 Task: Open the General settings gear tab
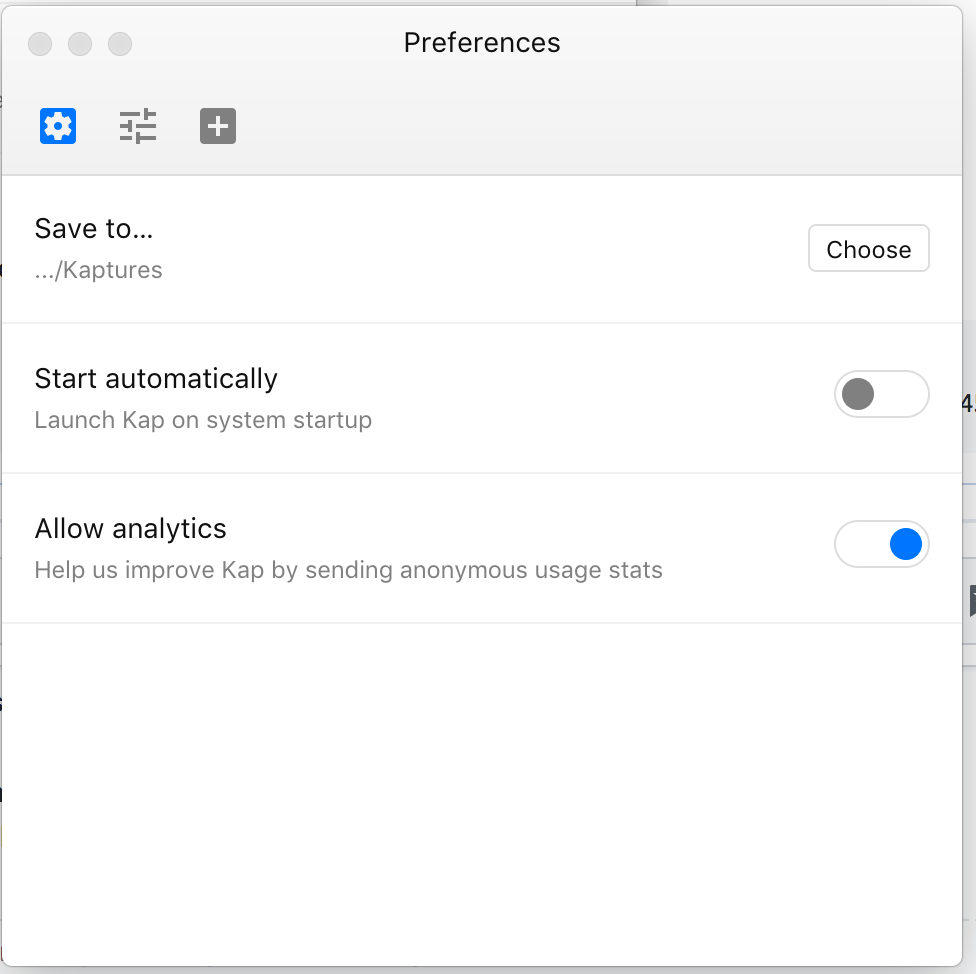[x=58, y=126]
